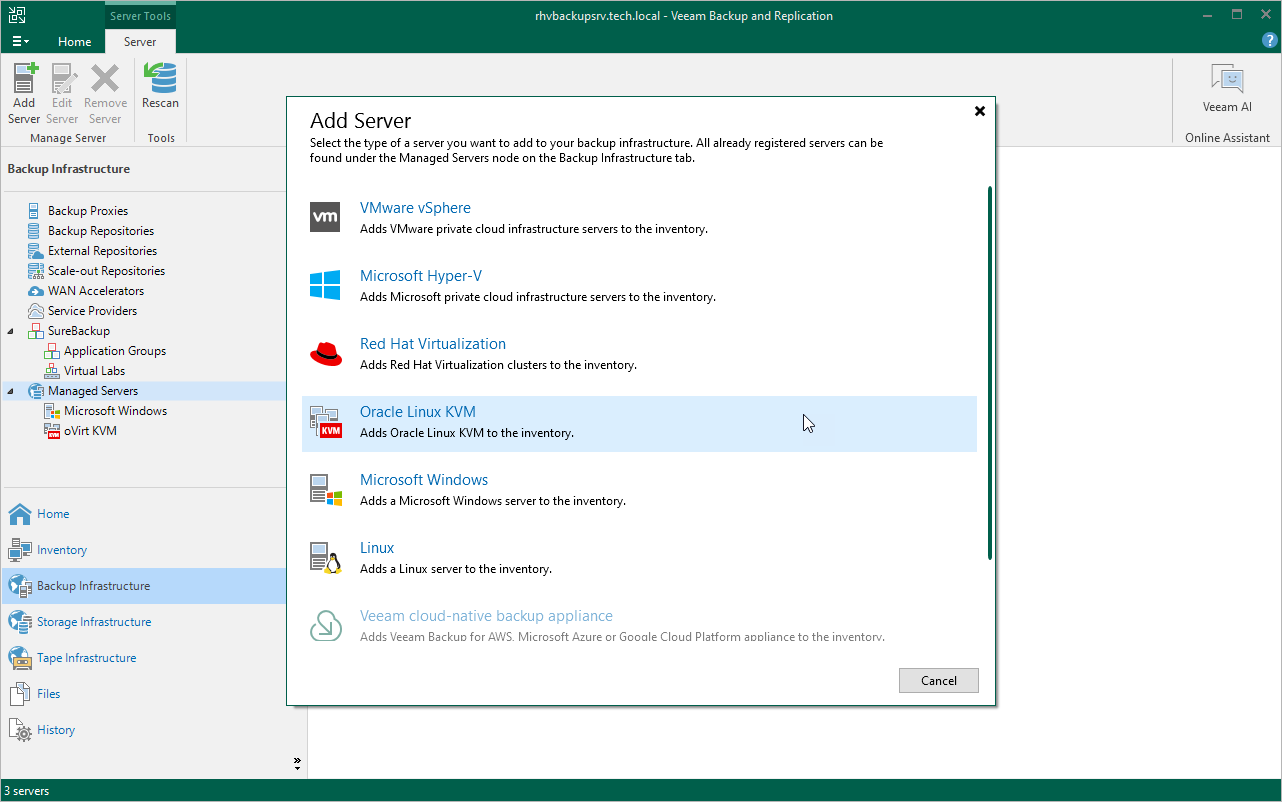Collapse the Managed Servers tree node

(11, 391)
